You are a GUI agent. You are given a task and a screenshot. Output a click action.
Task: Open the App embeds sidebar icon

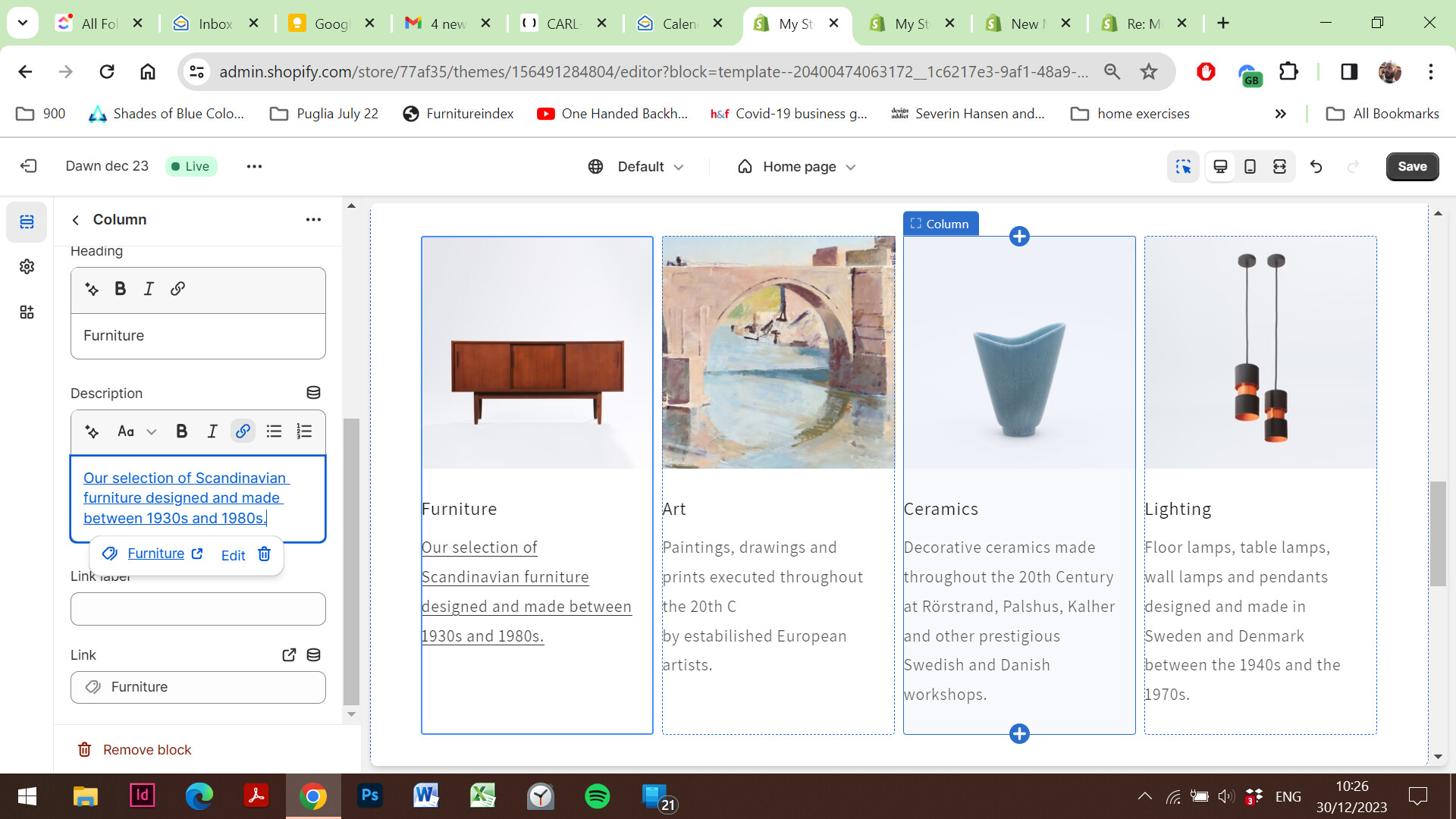point(27,312)
